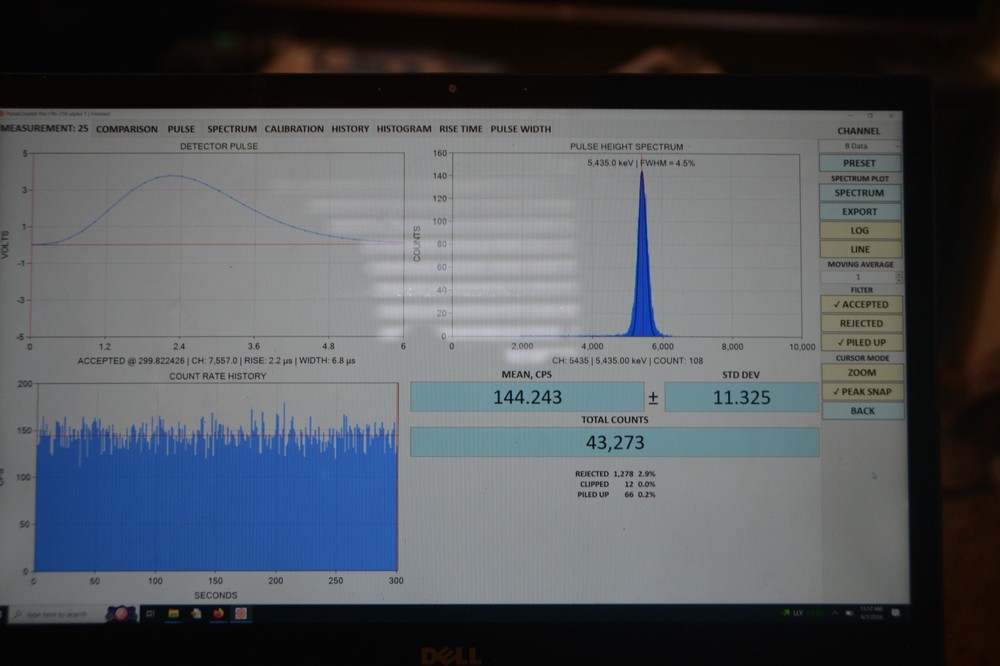Increase Moving Average with stepper arrow
Viewport: 1000px width, 666px height.
[x=899, y=274]
